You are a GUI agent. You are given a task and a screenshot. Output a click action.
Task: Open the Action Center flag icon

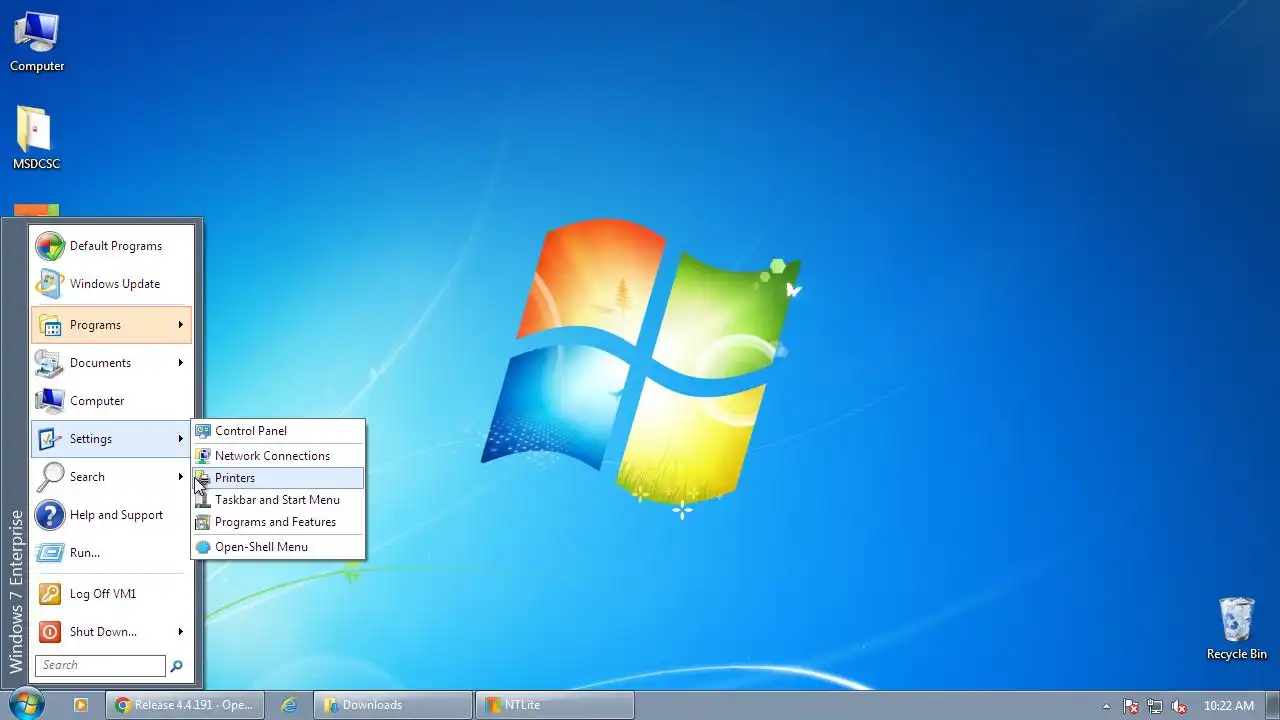click(1131, 706)
